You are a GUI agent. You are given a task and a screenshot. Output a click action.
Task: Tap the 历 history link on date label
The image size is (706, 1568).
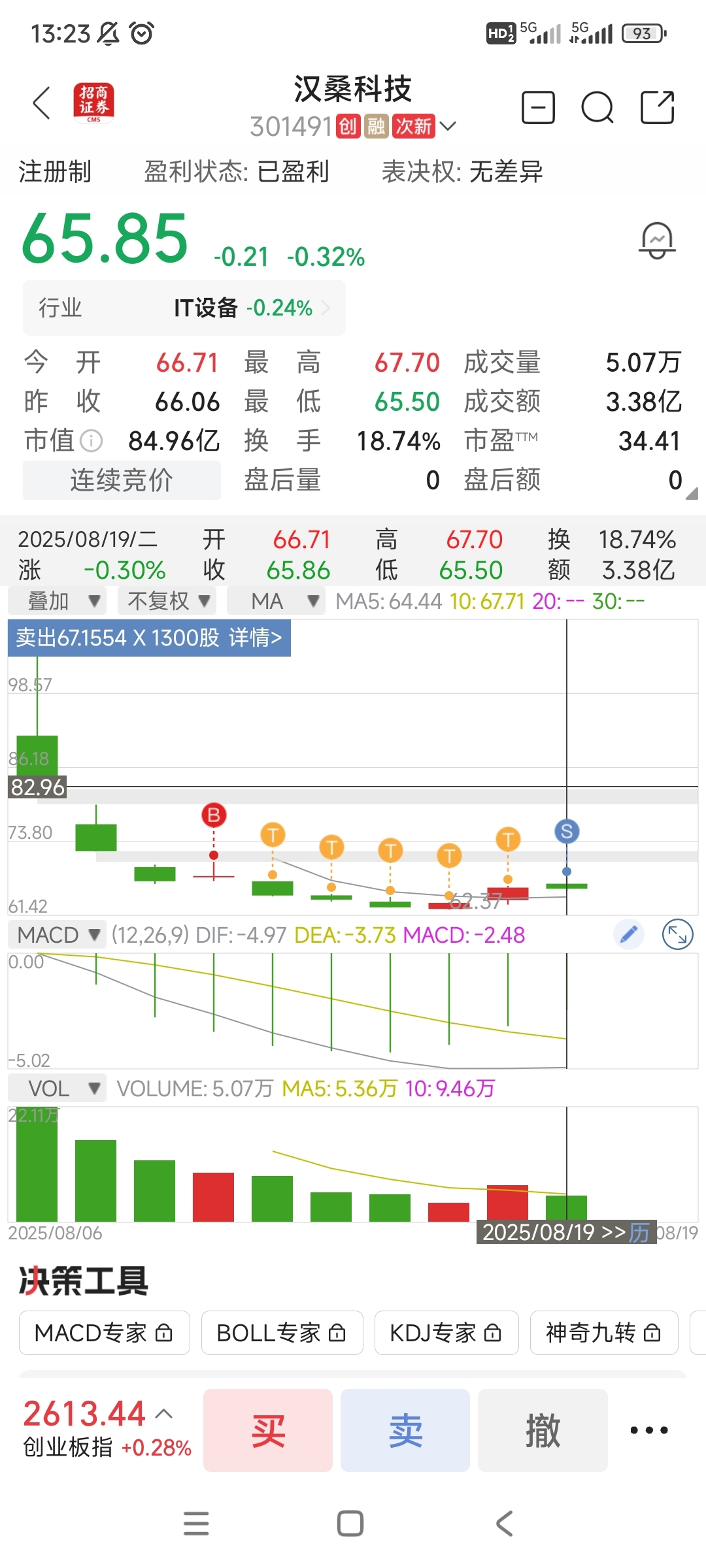[639, 1233]
